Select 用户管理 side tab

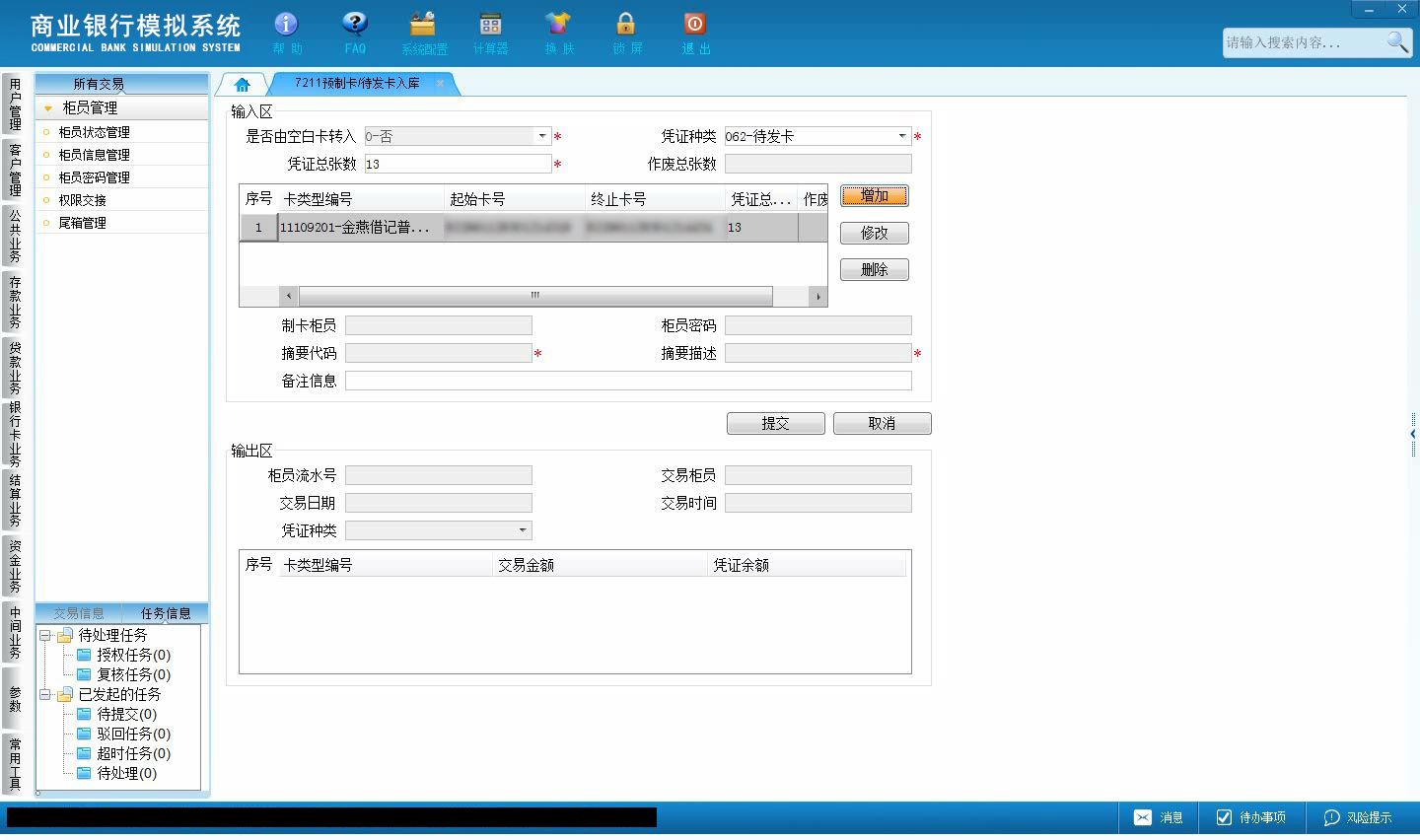pos(15,105)
